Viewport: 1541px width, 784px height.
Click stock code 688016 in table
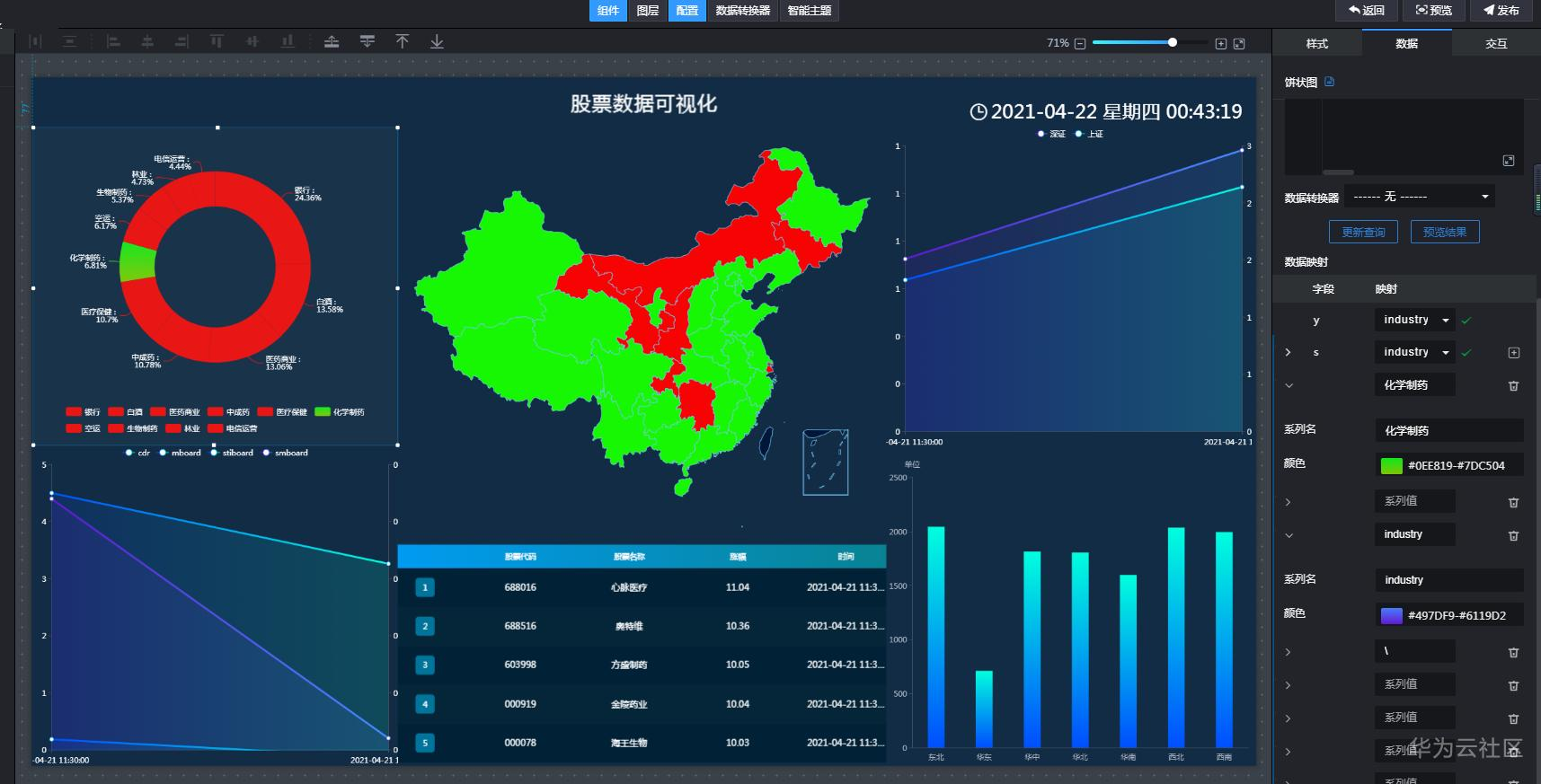(x=520, y=587)
